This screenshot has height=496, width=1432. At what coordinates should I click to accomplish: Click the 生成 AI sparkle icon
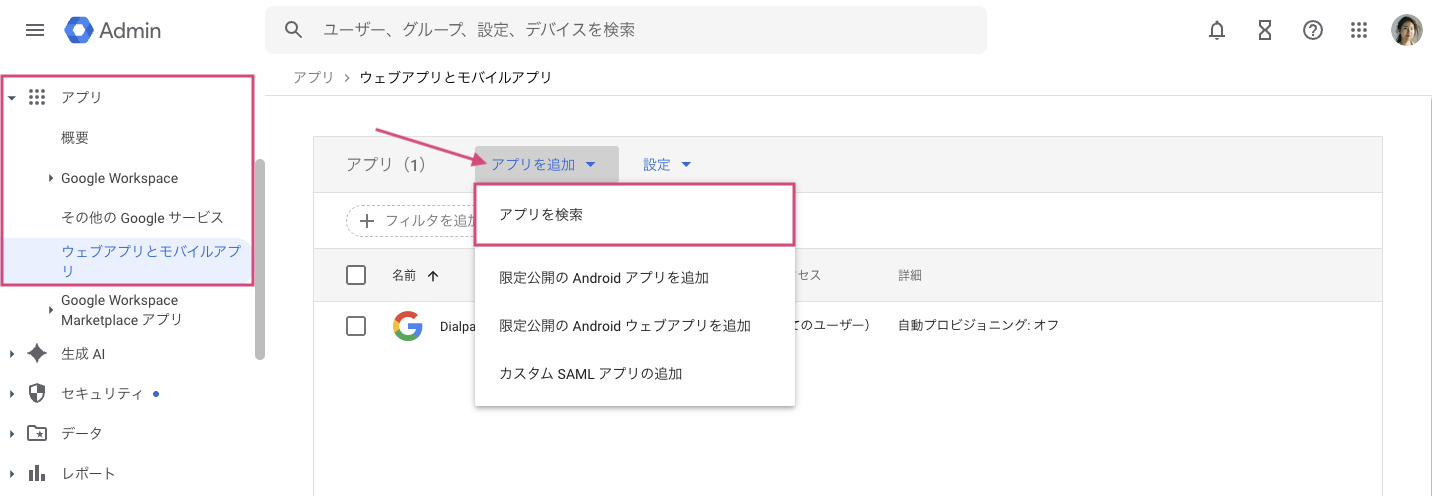(37, 354)
